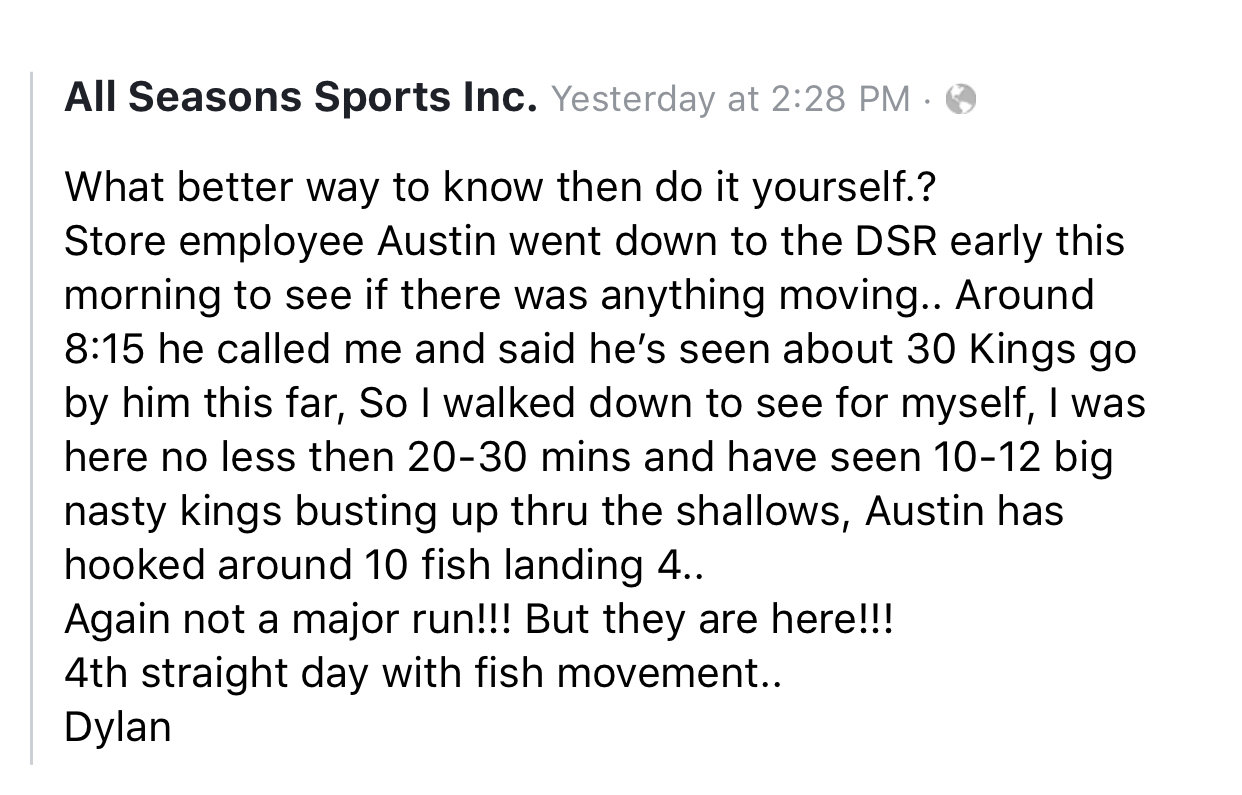Click the vertical quote bar beside the post
Screen dimensions: 1242x795
tap(32, 417)
